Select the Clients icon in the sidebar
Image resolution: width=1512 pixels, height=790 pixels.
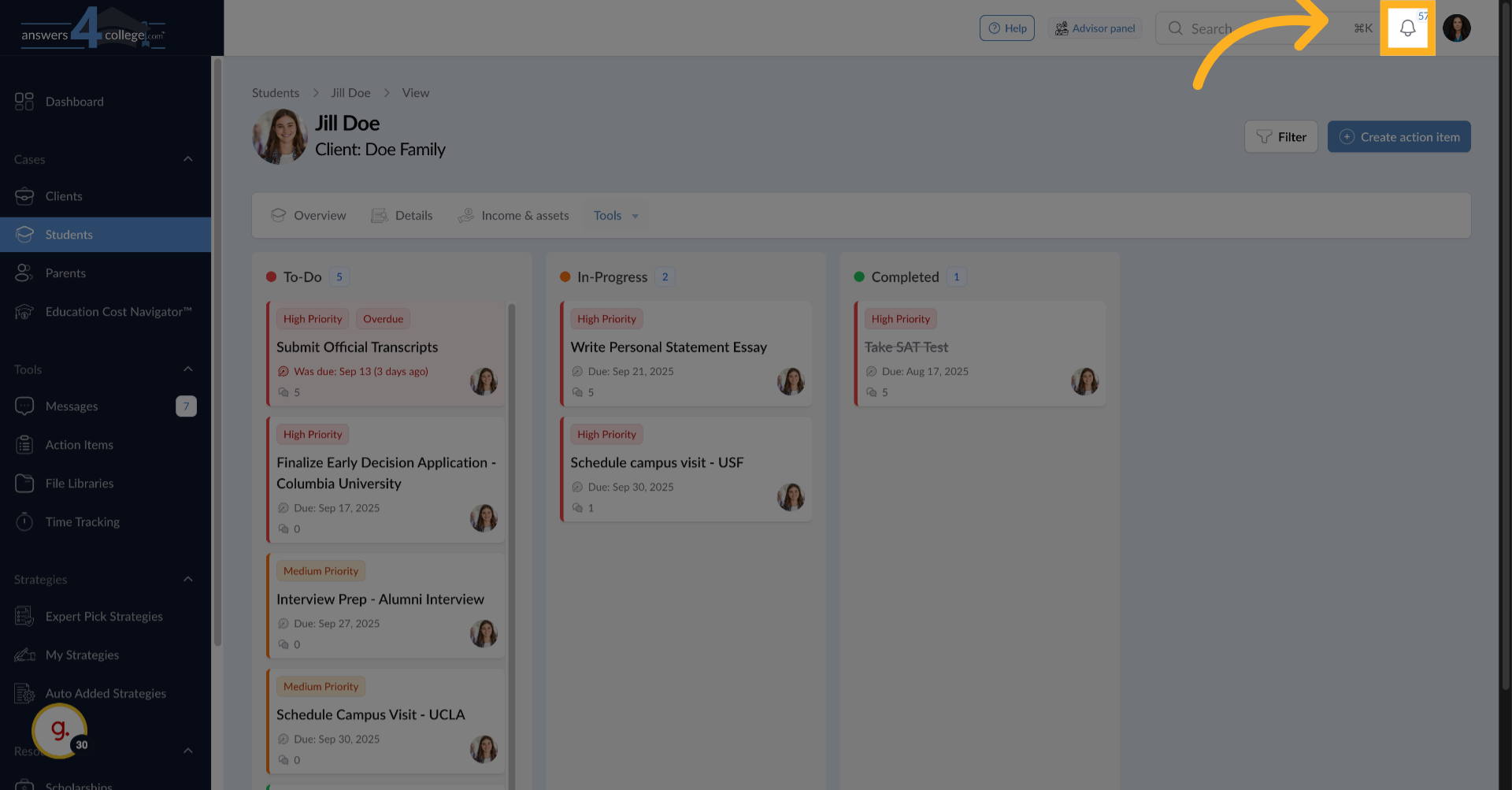click(x=63, y=195)
